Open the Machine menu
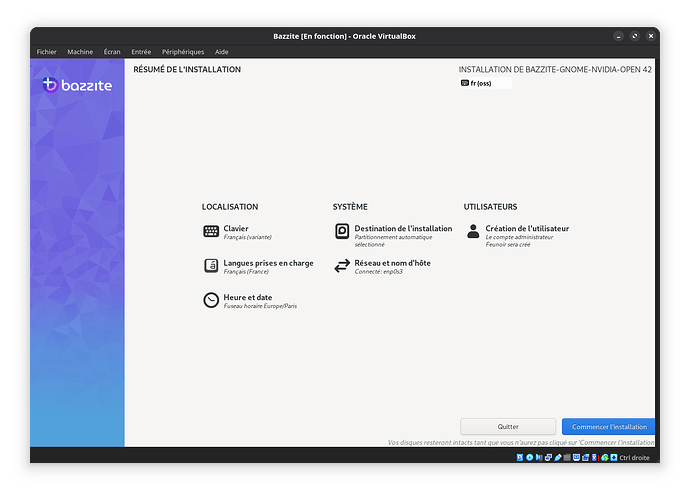 point(80,52)
